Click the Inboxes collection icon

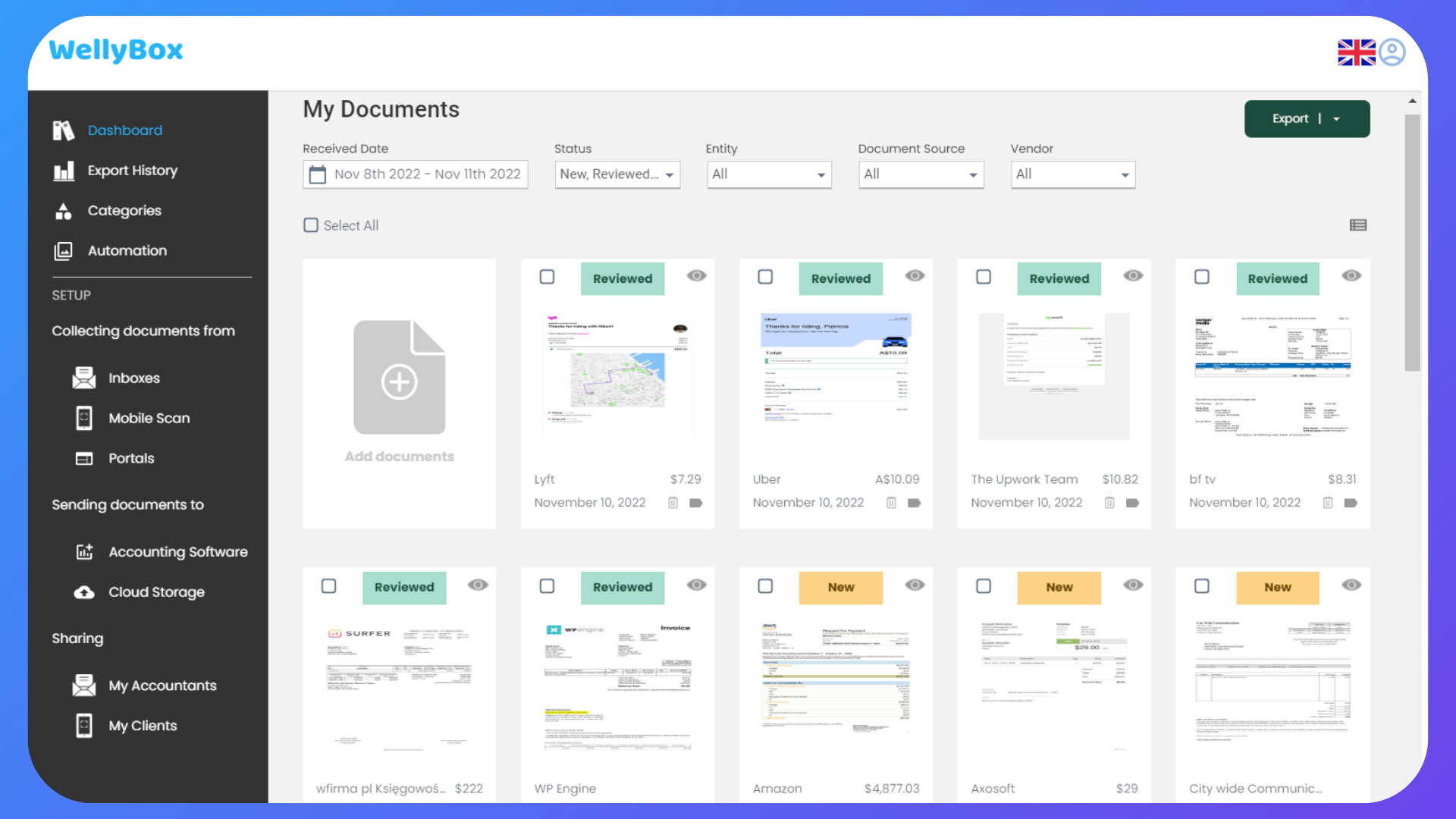point(84,377)
